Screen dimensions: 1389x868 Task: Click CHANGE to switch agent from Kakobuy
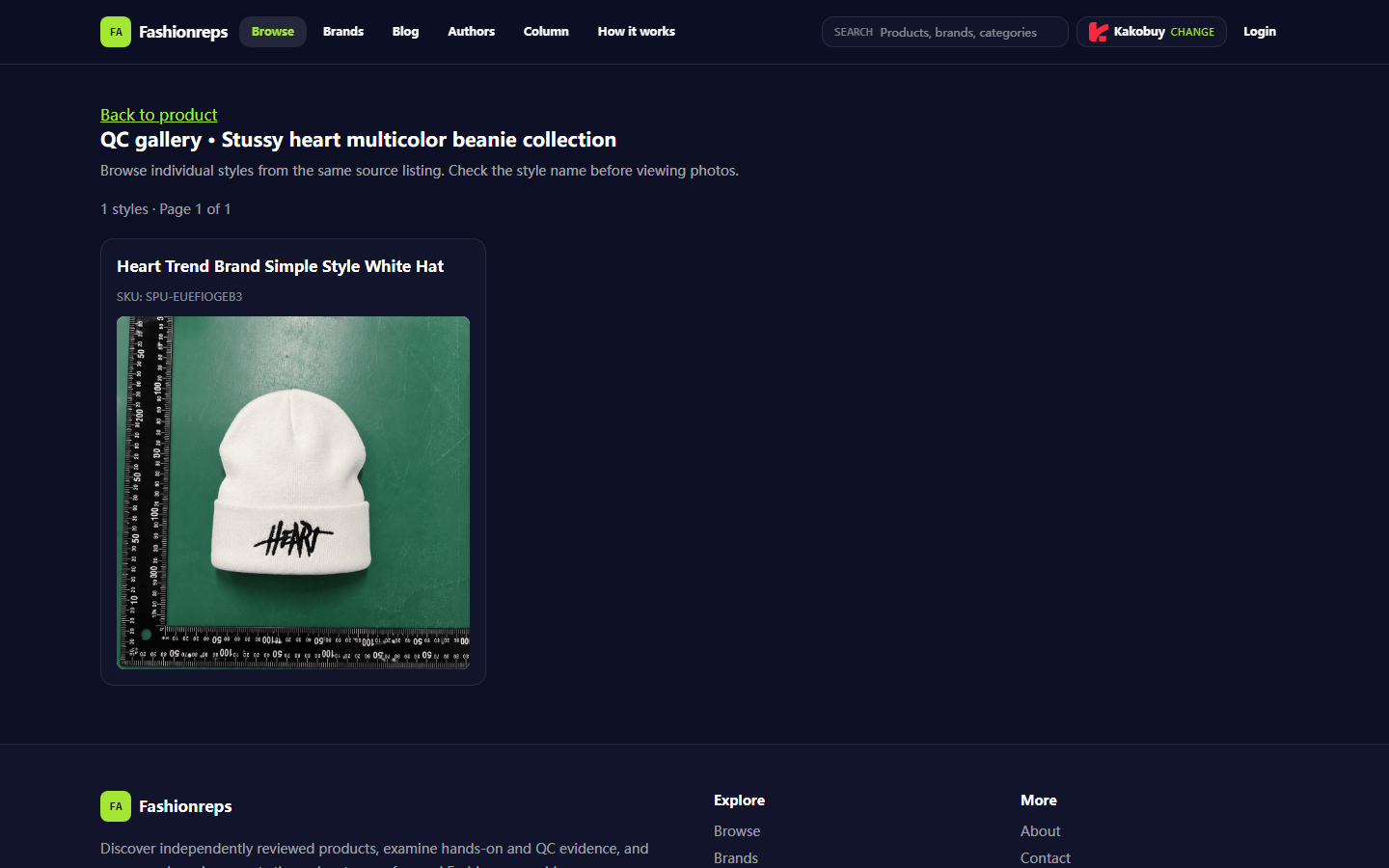tap(1192, 32)
